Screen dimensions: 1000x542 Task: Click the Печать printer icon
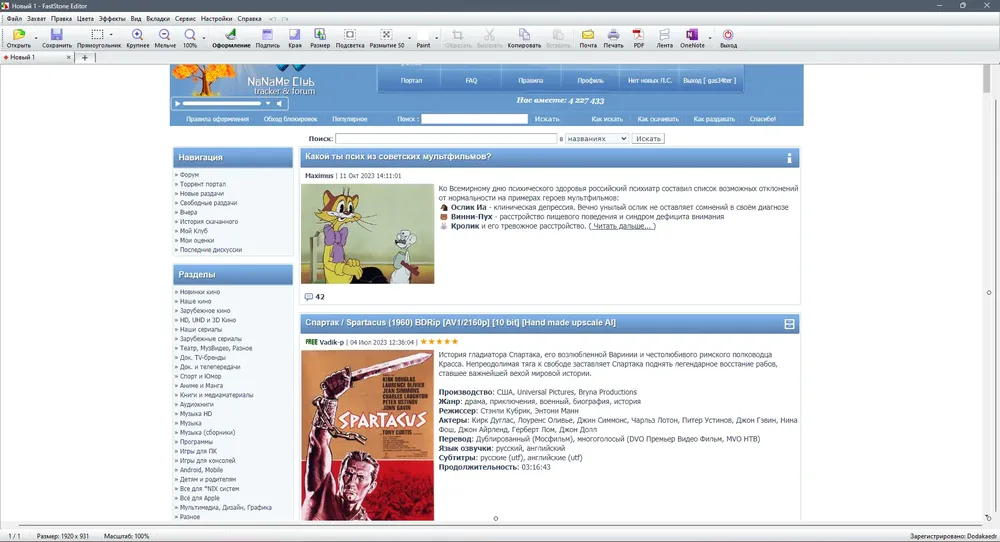[x=613, y=38]
